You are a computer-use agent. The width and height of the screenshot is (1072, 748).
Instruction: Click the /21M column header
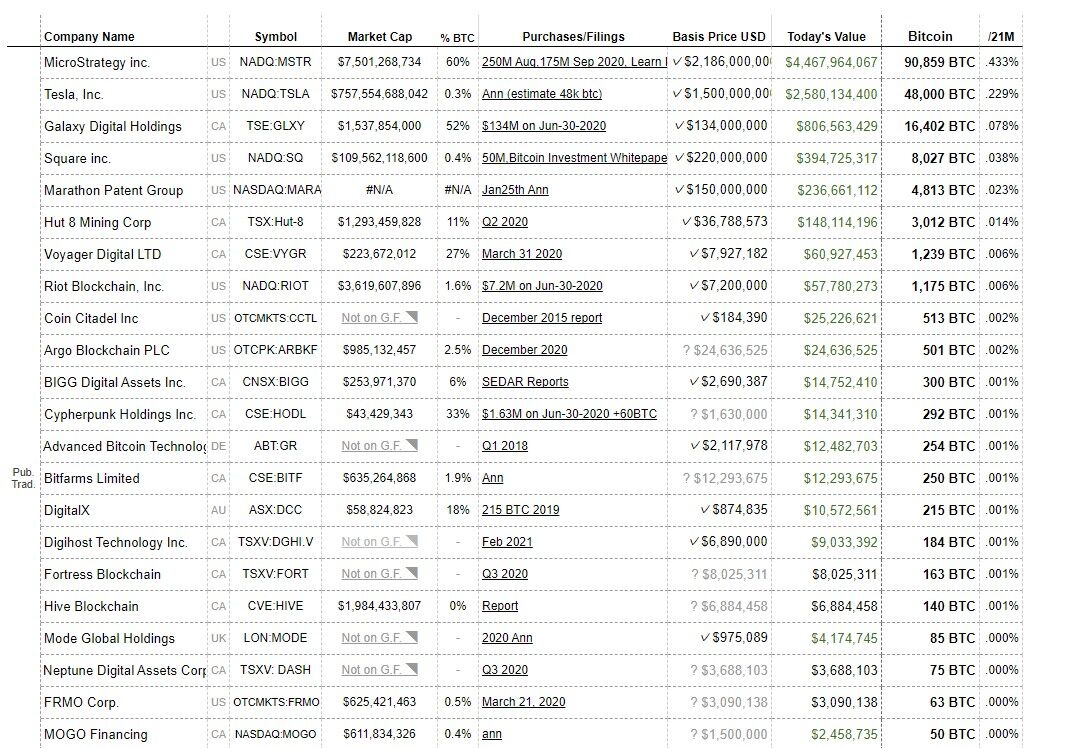point(1001,36)
